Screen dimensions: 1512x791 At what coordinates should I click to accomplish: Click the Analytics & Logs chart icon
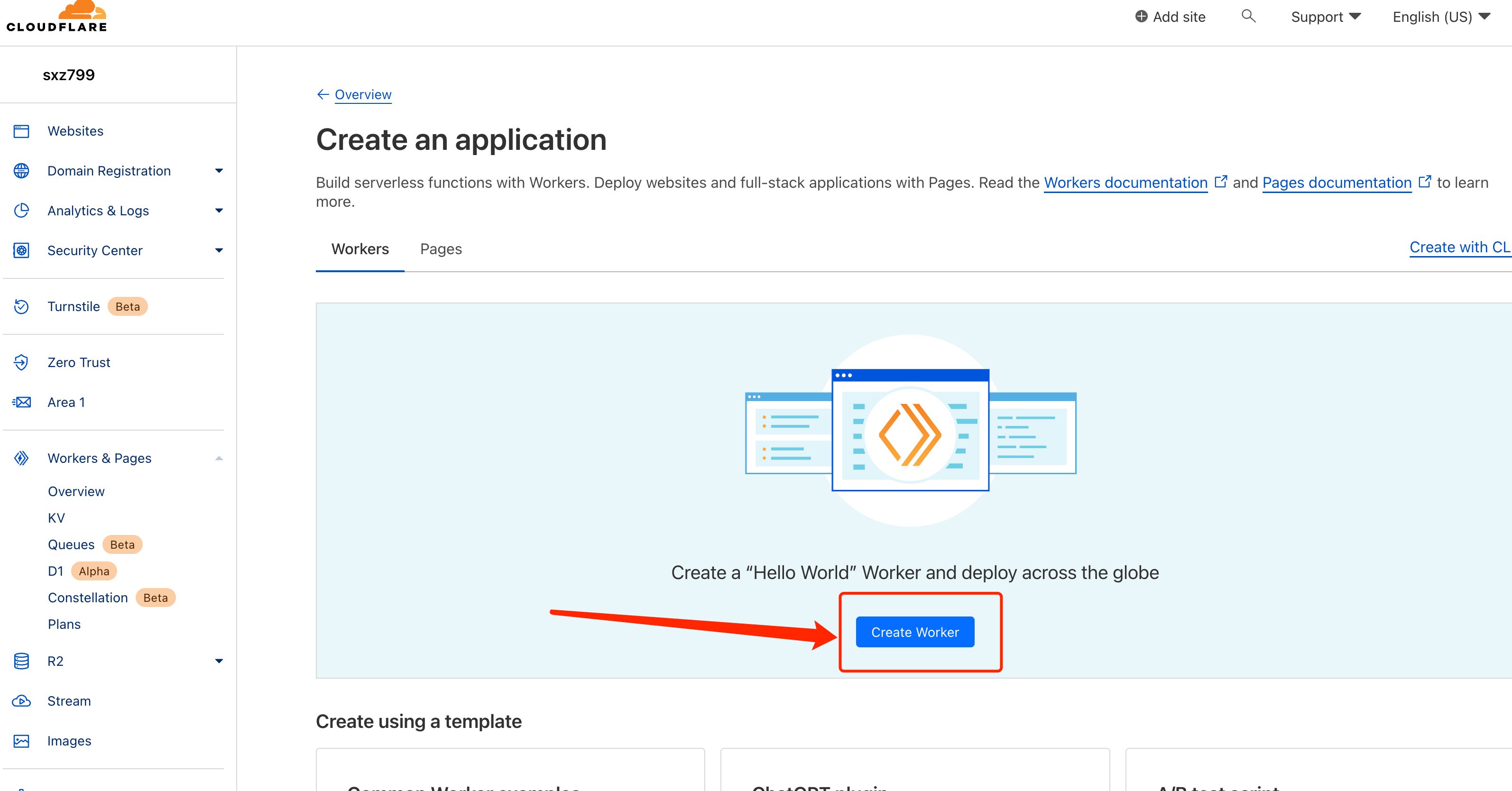pos(22,211)
